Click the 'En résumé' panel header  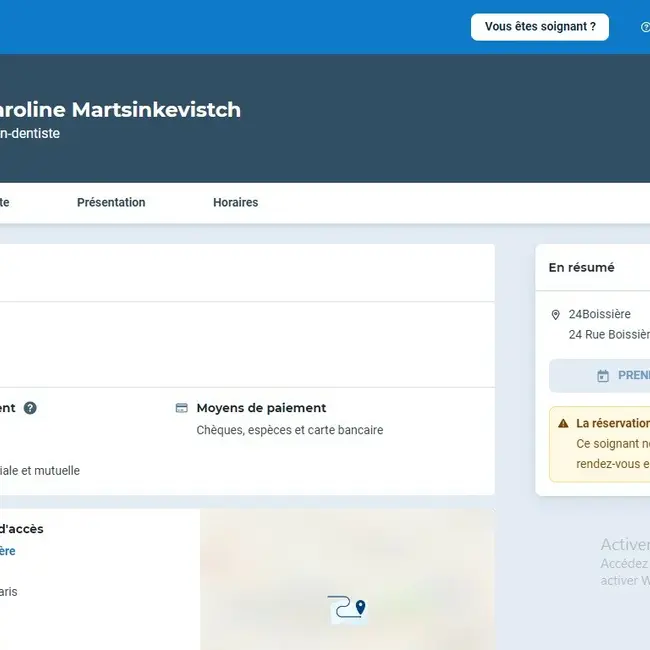582,268
